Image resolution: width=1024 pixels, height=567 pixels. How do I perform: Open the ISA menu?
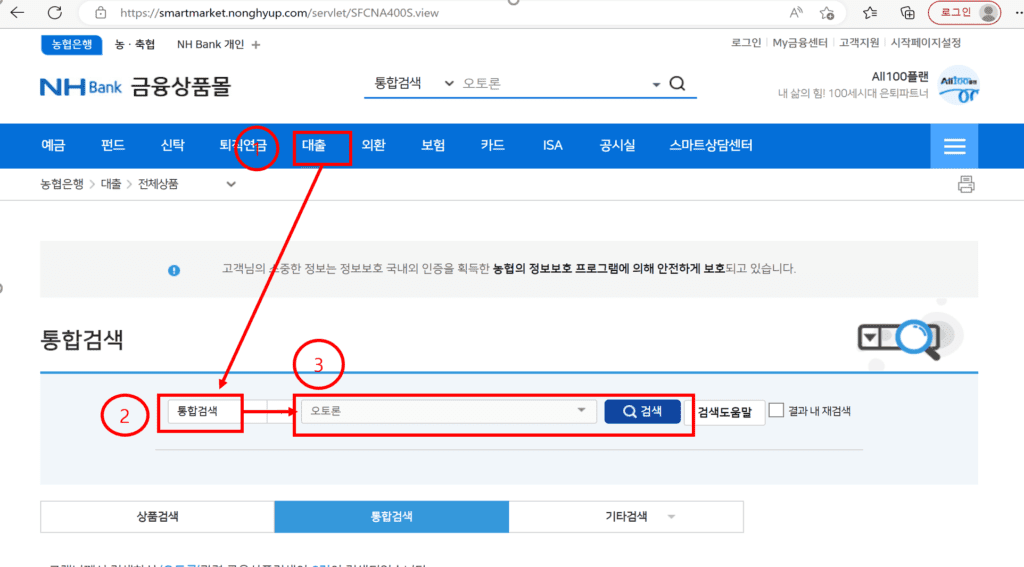click(x=552, y=145)
